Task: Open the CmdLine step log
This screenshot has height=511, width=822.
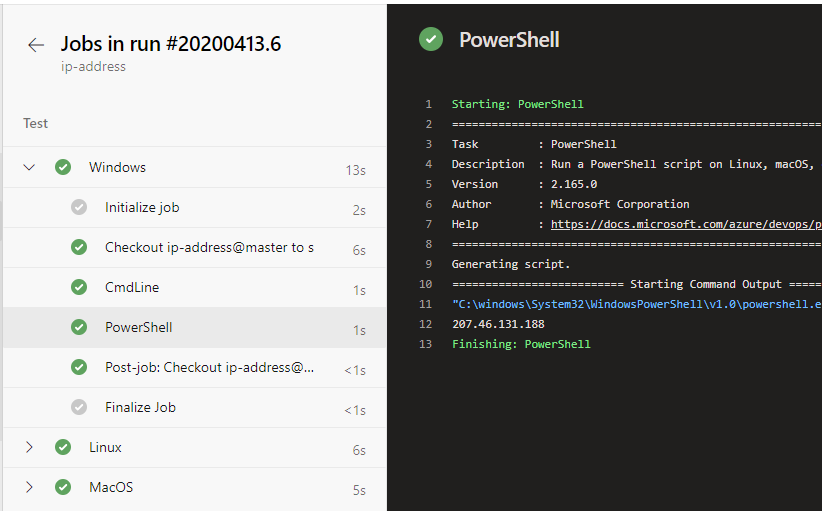Action: [194, 287]
